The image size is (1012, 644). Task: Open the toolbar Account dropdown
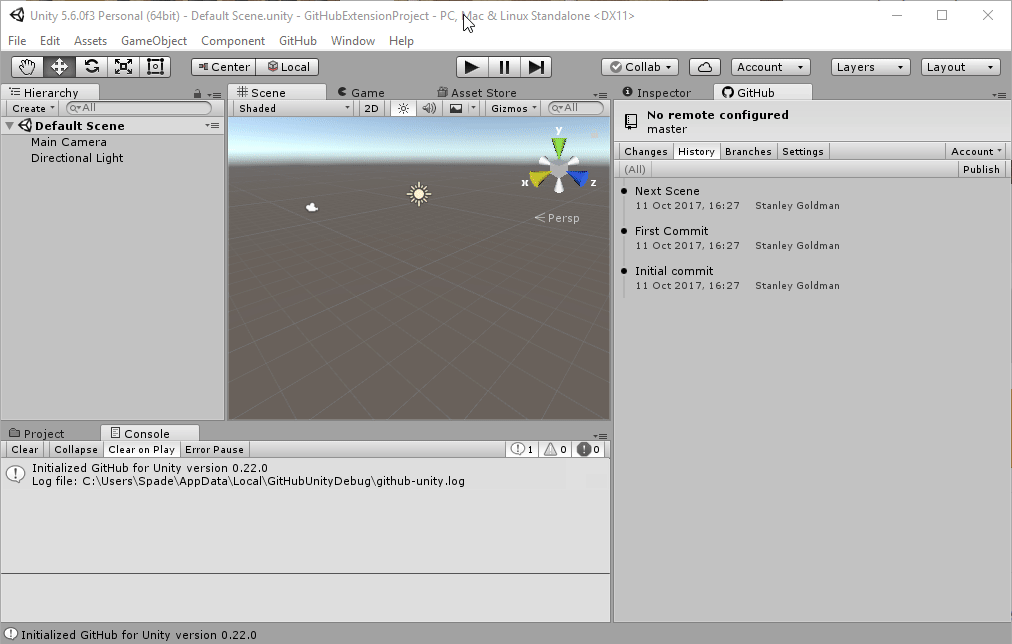pyautogui.click(x=770, y=67)
